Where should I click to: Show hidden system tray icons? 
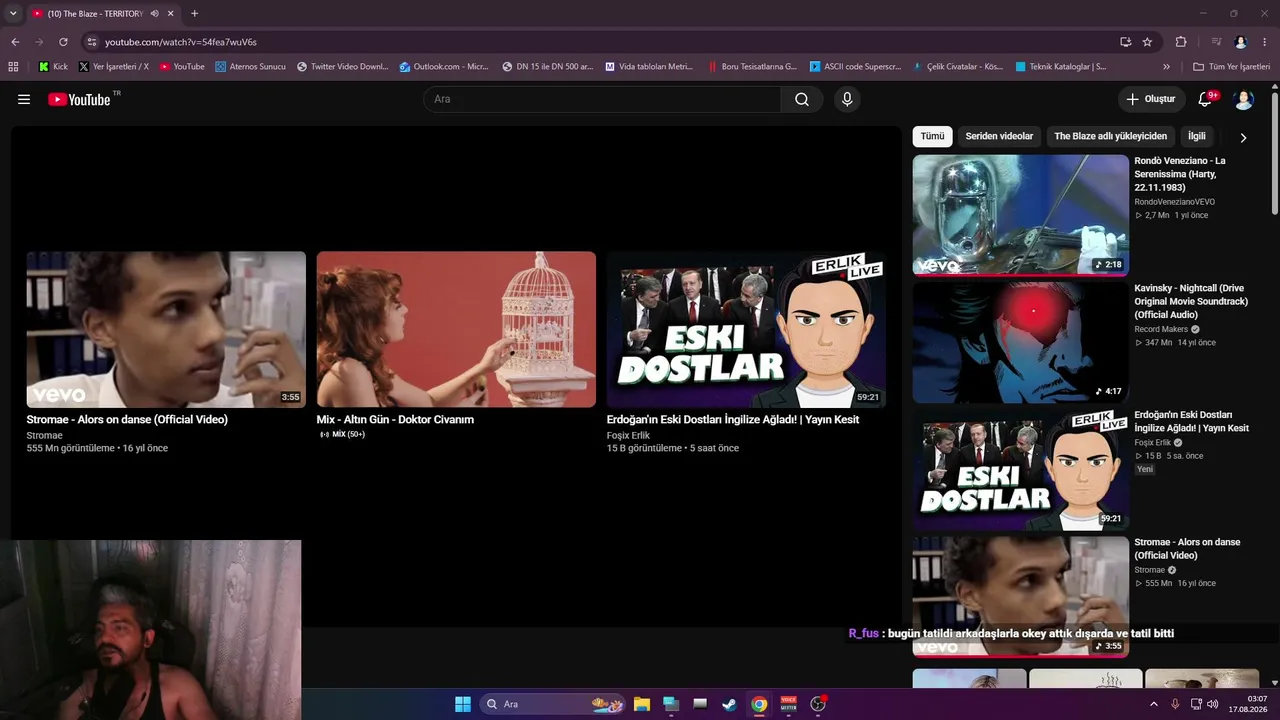[1154, 704]
